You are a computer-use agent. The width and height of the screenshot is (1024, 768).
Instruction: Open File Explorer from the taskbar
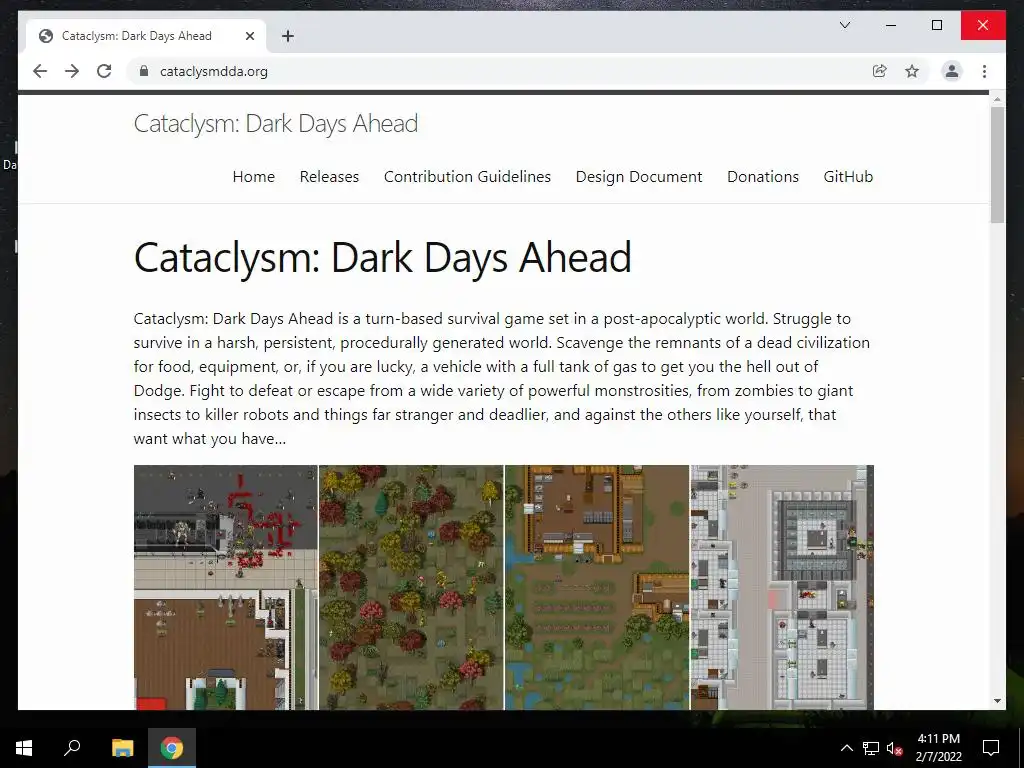tap(122, 748)
